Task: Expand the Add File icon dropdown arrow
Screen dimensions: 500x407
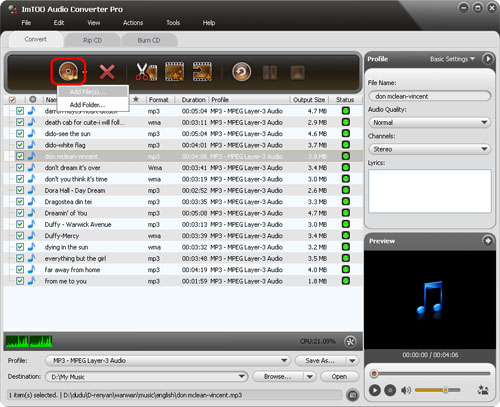Action: coord(85,72)
